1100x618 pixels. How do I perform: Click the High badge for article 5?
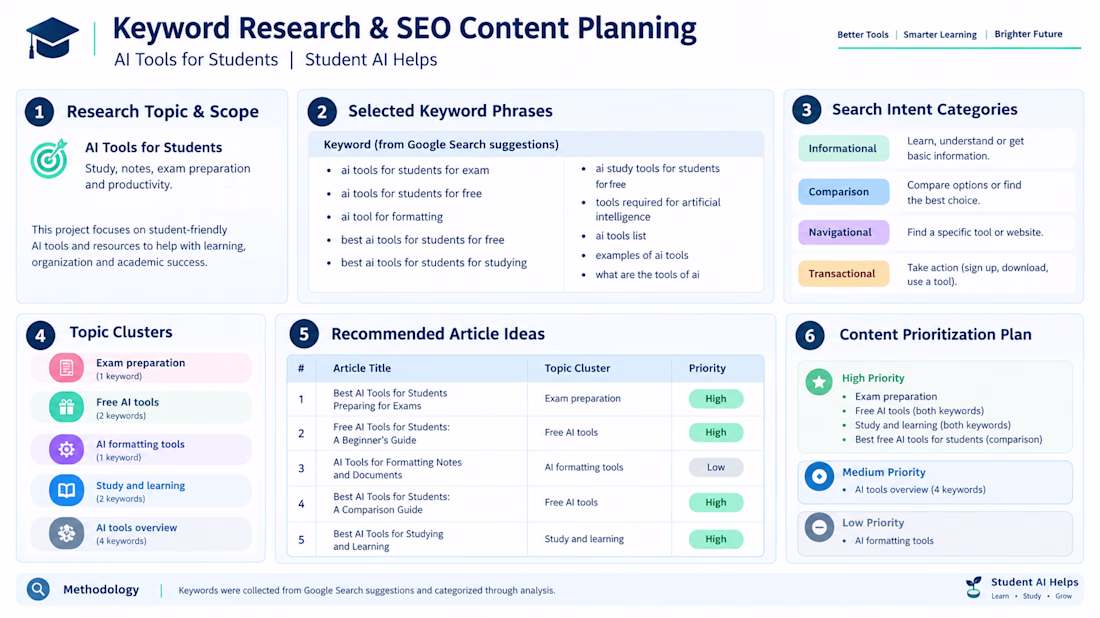[x=716, y=539]
